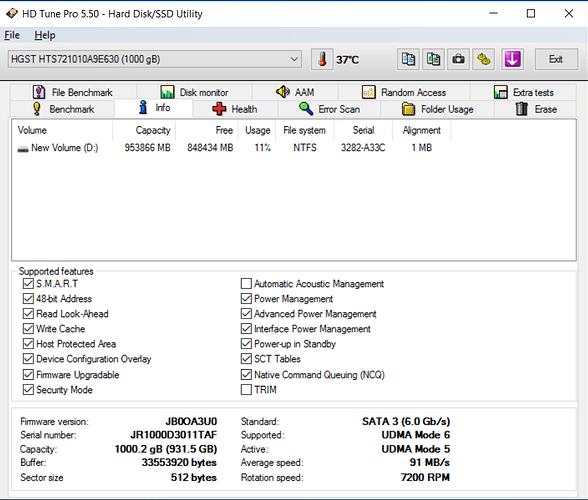The width and height of the screenshot is (588, 500).
Task: Click the SATA 3 (6.0 Gb/s) standard value
Action: pyautogui.click(x=406, y=422)
